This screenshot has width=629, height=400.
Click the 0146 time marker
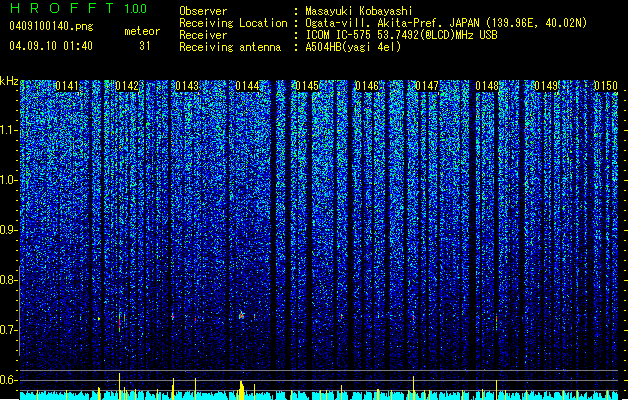[x=367, y=86]
